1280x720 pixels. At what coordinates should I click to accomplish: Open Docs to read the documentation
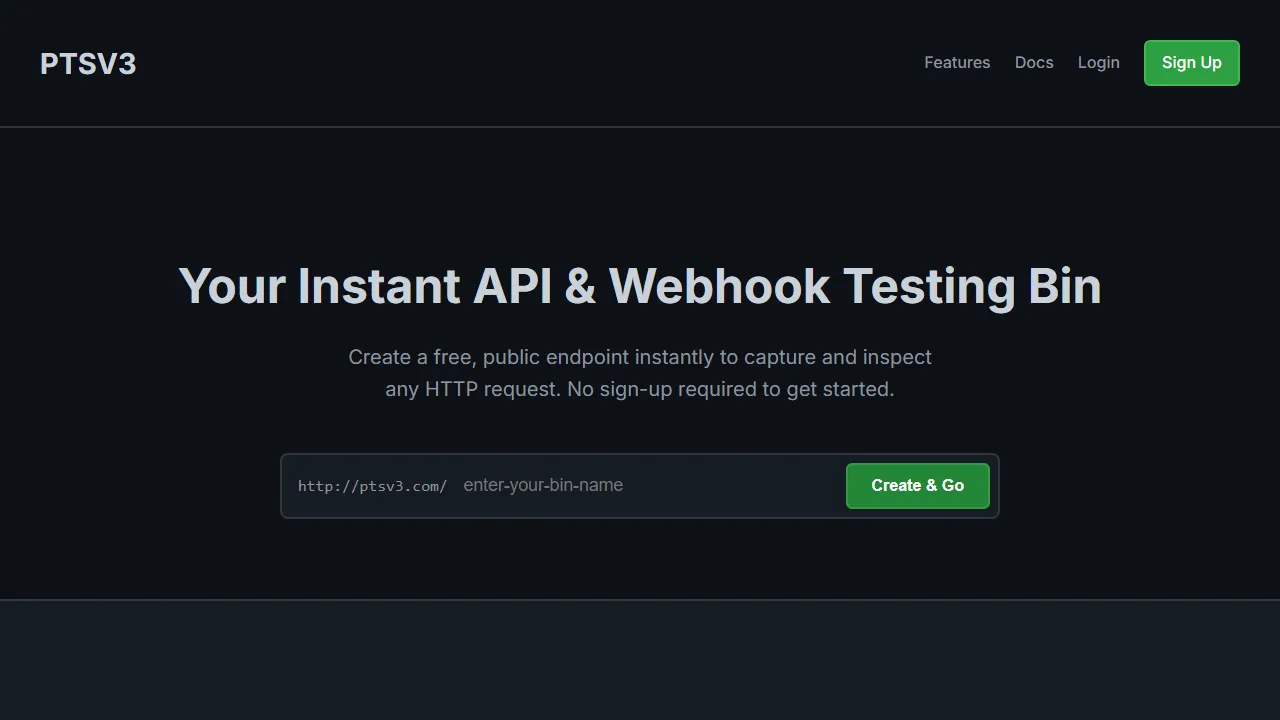click(x=1034, y=62)
